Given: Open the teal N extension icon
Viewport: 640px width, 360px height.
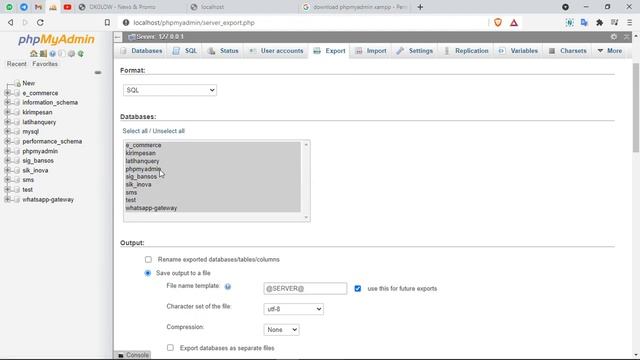Looking at the screenshot, I should click(569, 22).
